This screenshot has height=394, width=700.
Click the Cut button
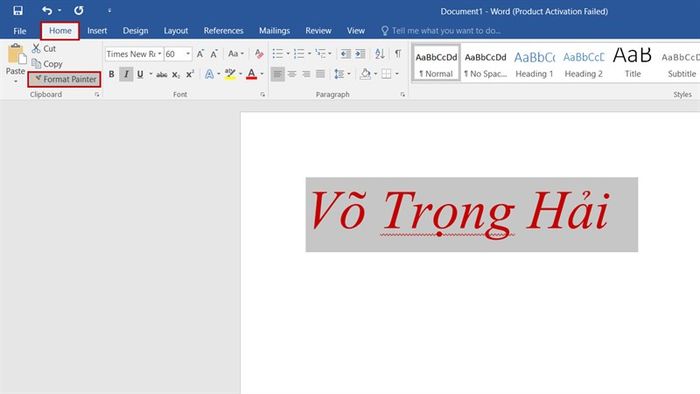pyautogui.click(x=44, y=49)
